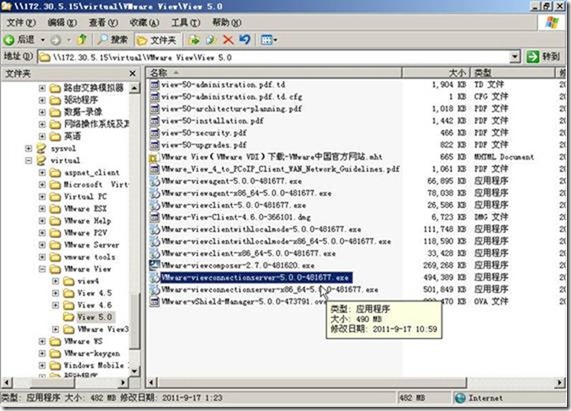The height and width of the screenshot is (411, 571).
Task: Expand the view4 tree node
Action: pyautogui.click(x=56, y=281)
